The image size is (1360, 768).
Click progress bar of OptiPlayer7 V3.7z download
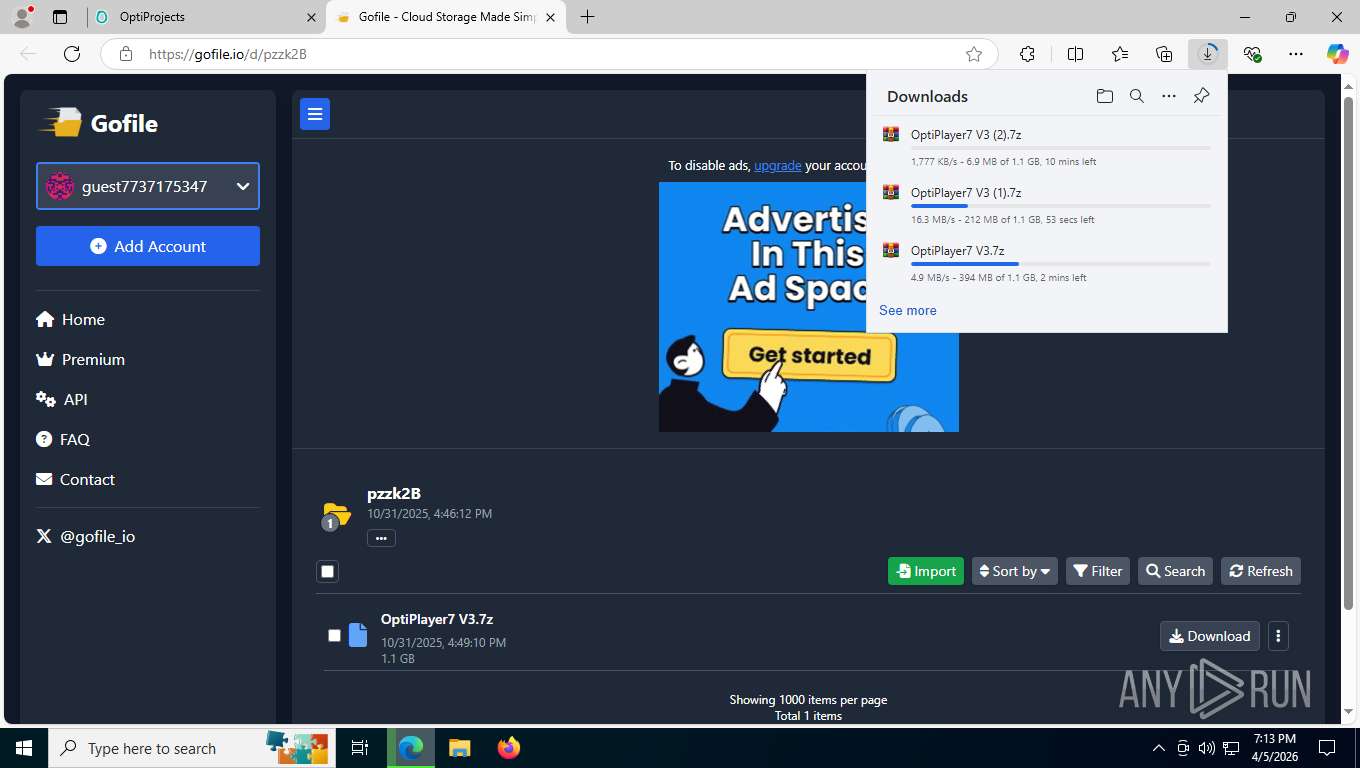click(x=1060, y=264)
